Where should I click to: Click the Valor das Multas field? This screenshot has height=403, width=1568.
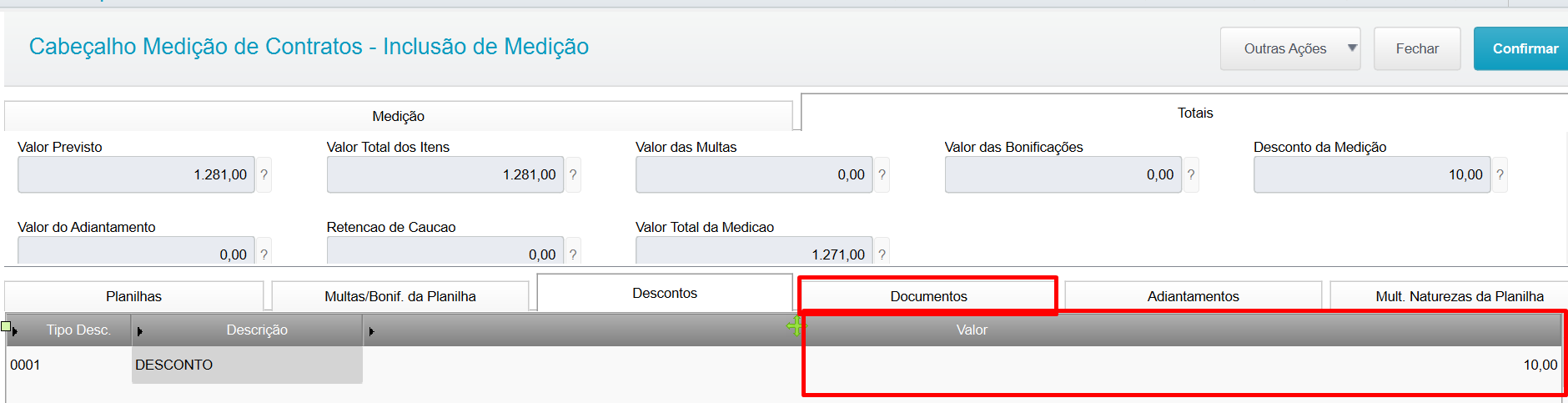[x=754, y=174]
